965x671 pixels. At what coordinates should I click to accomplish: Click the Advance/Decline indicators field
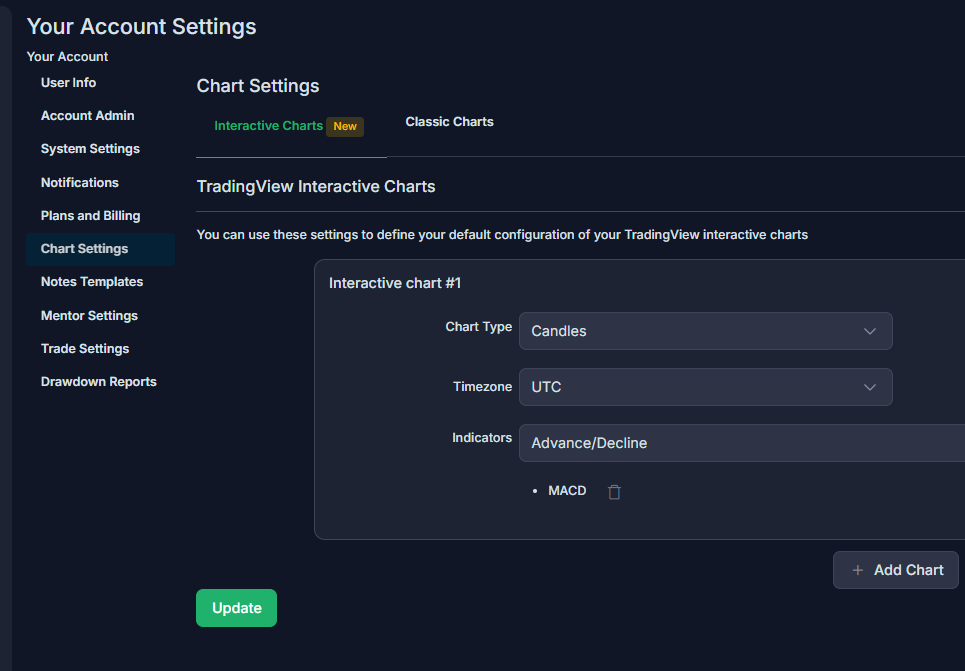(x=742, y=443)
